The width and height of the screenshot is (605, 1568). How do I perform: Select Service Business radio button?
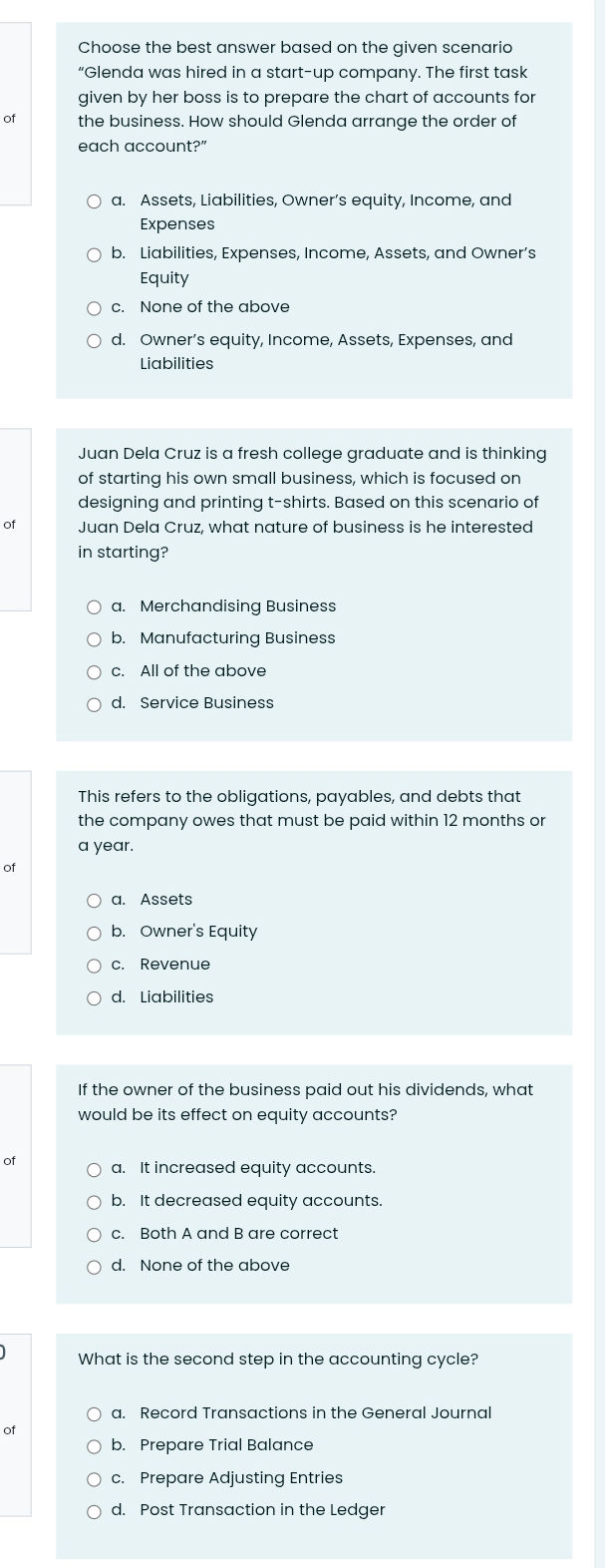click(x=94, y=704)
